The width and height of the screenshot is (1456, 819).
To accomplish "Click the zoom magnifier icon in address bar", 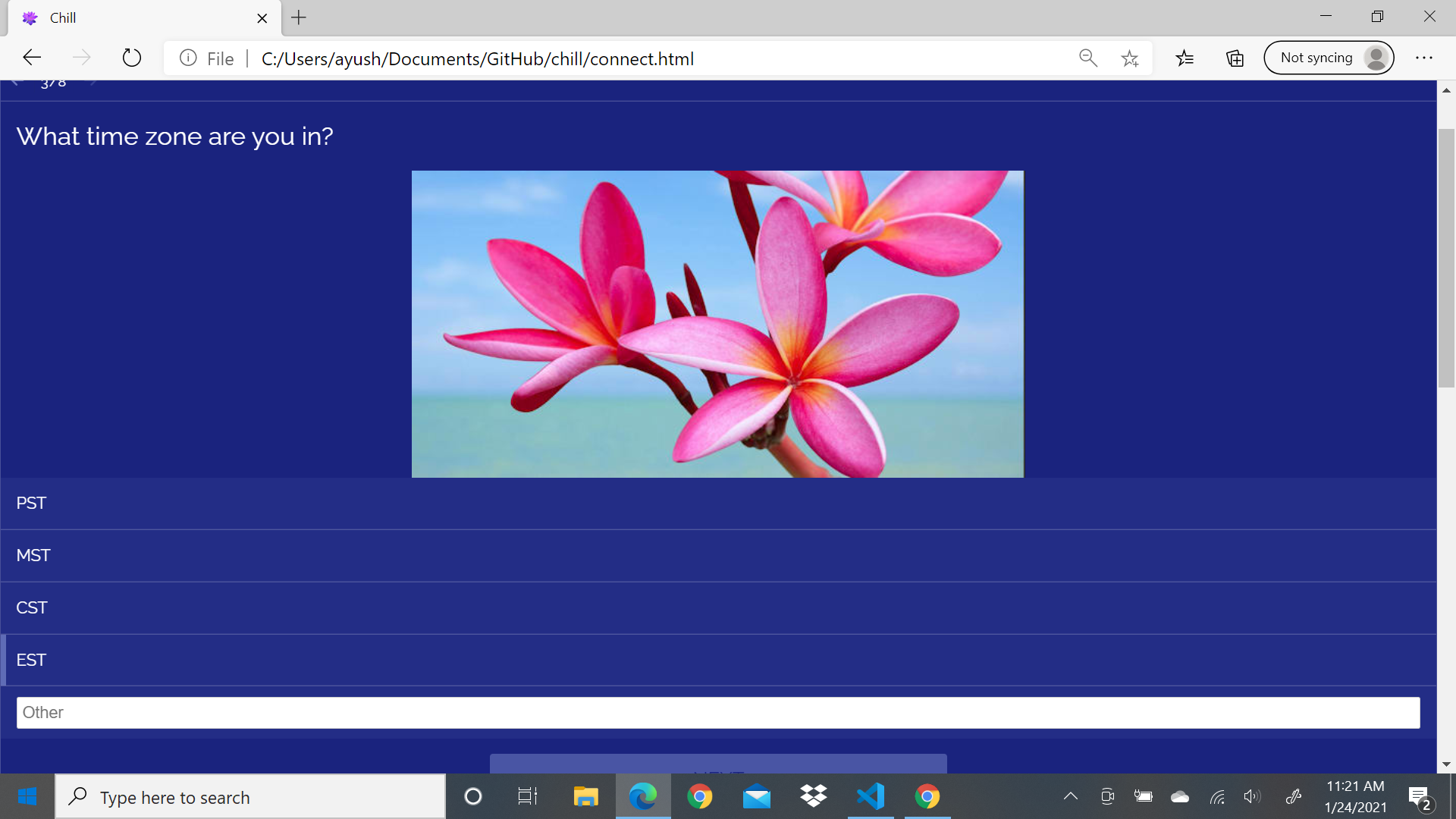I will coord(1087,58).
